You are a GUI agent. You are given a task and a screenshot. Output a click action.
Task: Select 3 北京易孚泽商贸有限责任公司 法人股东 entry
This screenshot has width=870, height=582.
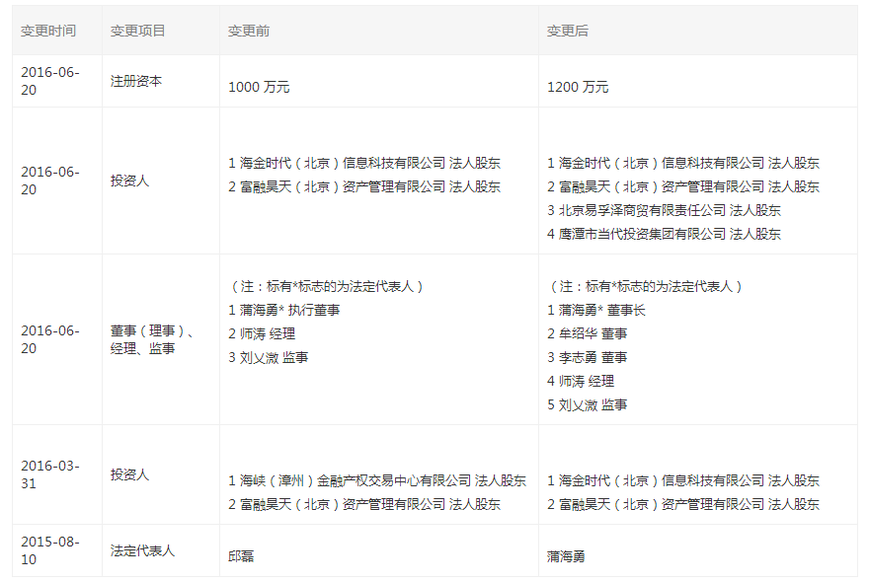664,210
